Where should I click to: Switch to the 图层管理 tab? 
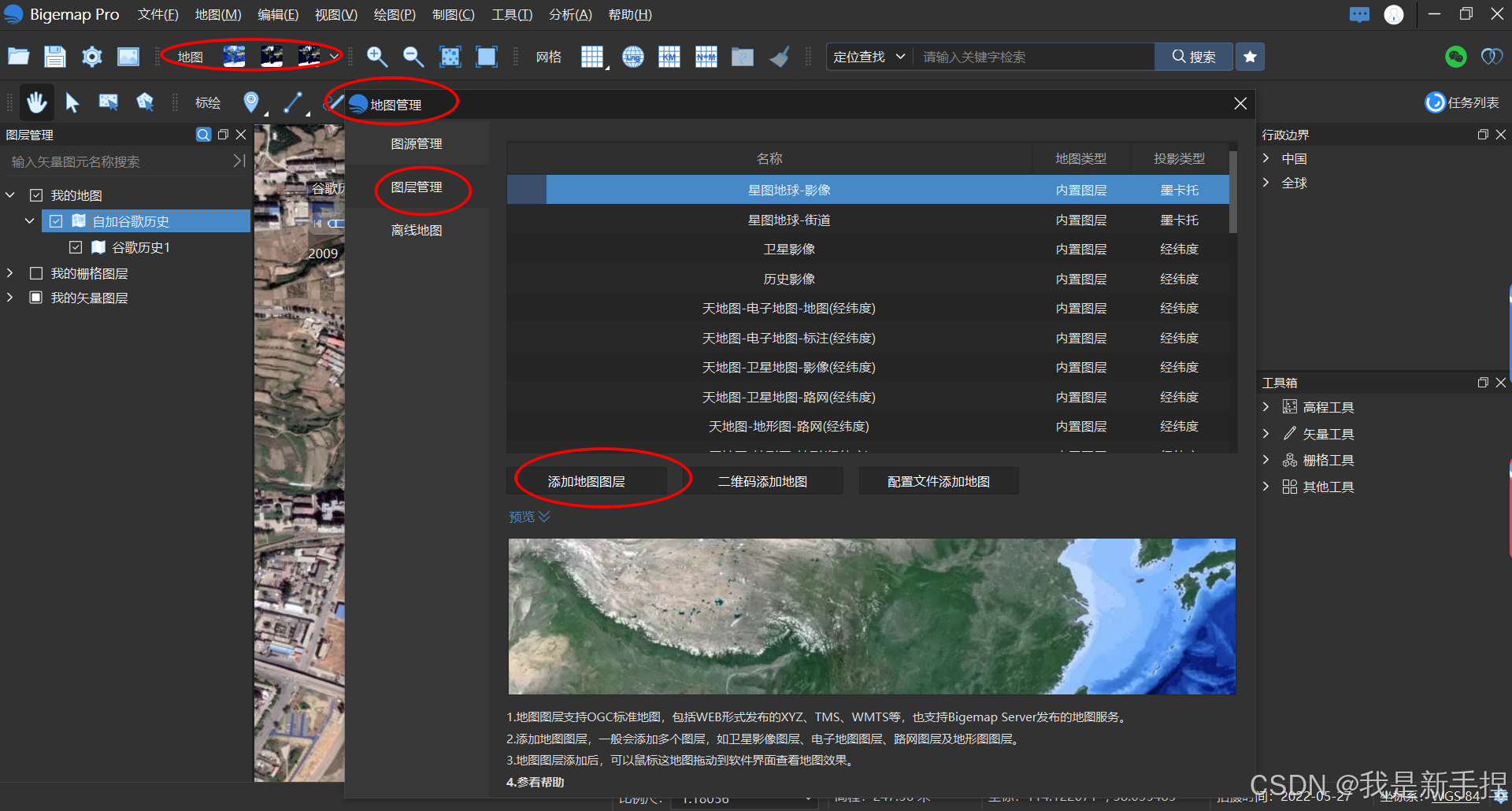tap(417, 187)
